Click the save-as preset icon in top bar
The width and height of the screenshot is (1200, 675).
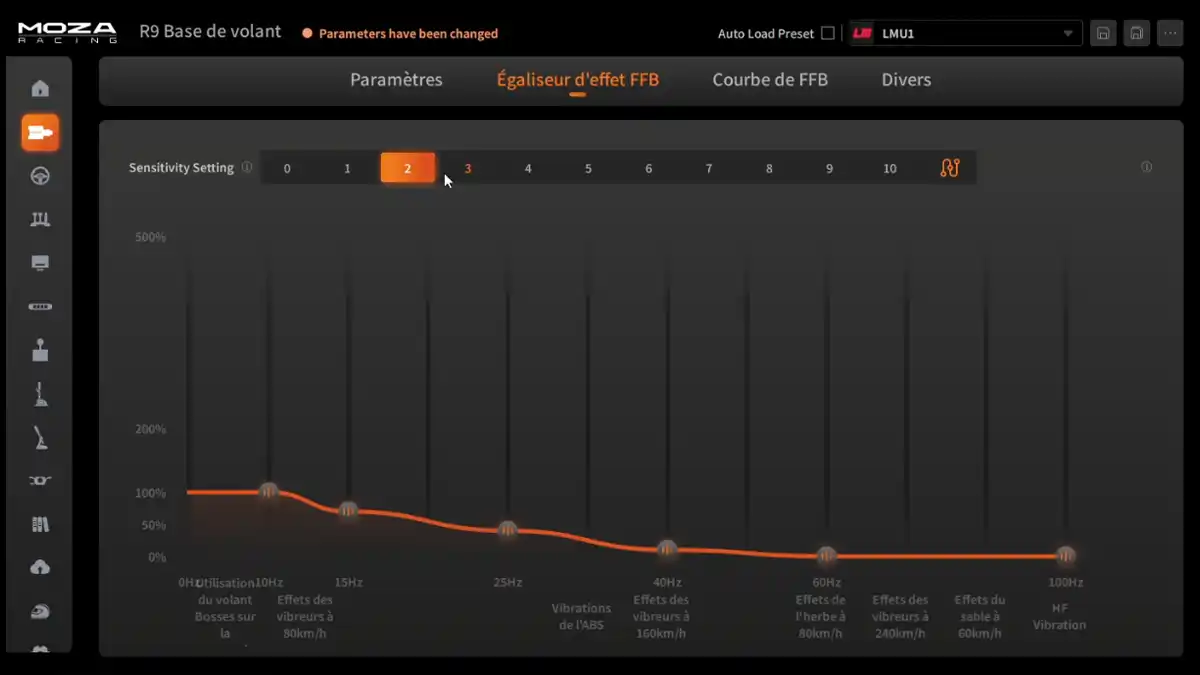pyautogui.click(x=1137, y=33)
